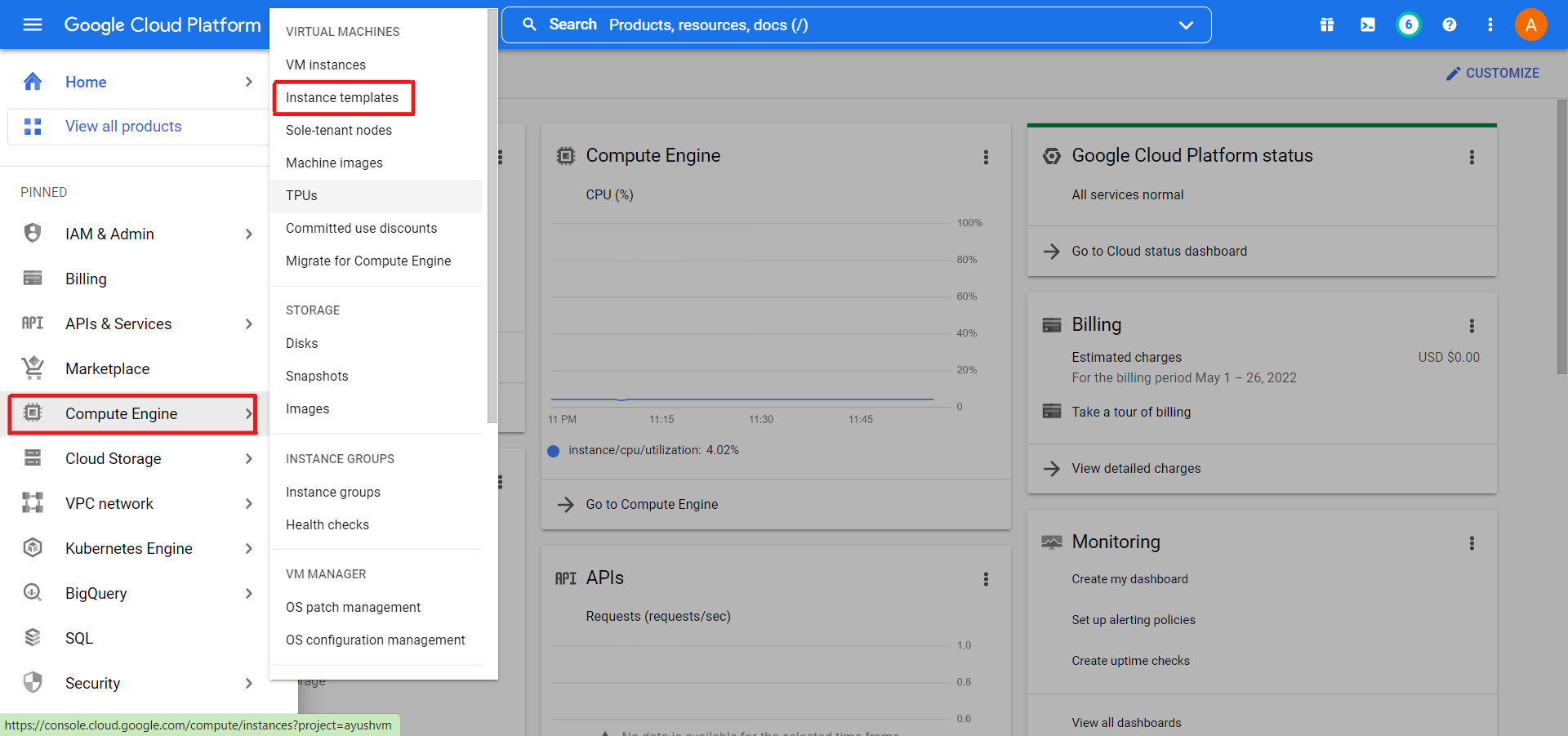Activate Cloud Shell terminal icon
The image size is (1568, 736).
pos(1368,25)
